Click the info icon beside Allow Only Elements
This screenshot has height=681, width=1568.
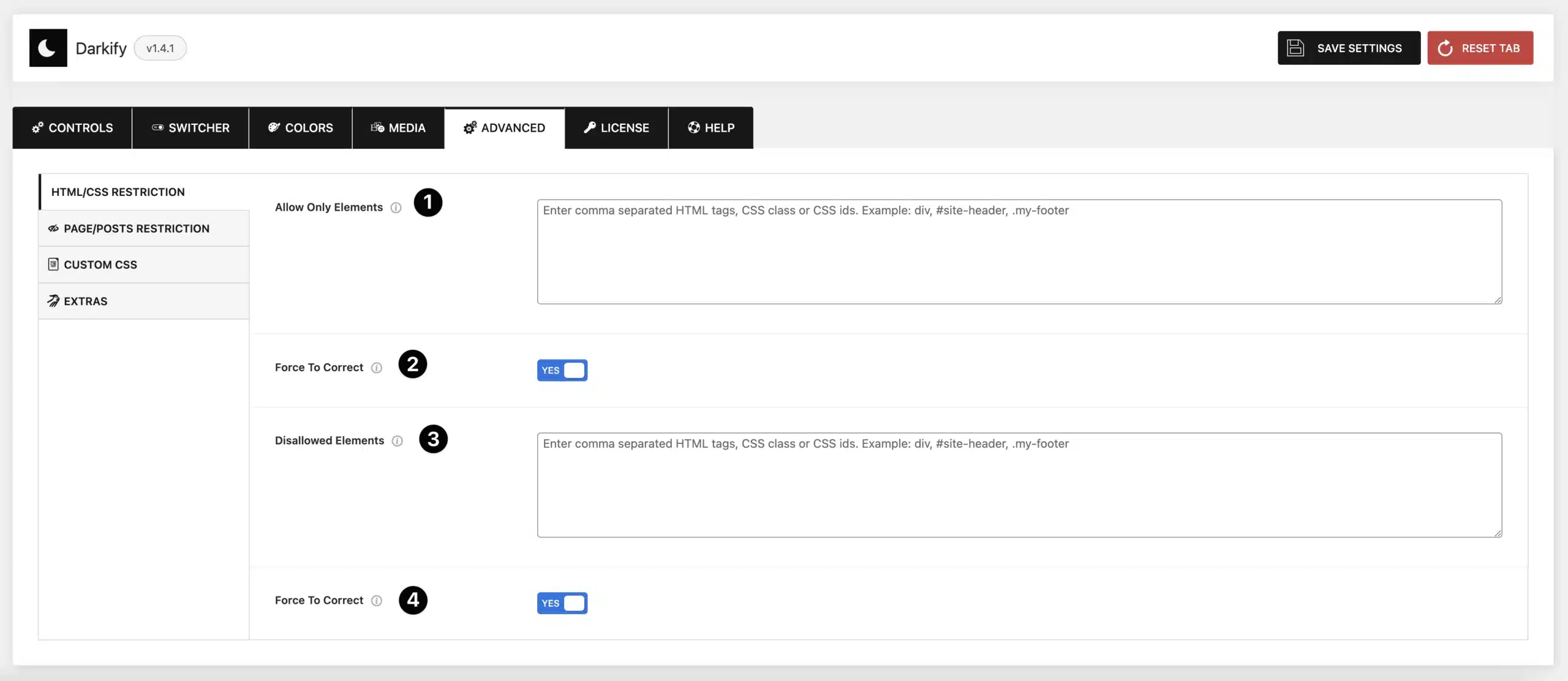[x=396, y=208]
